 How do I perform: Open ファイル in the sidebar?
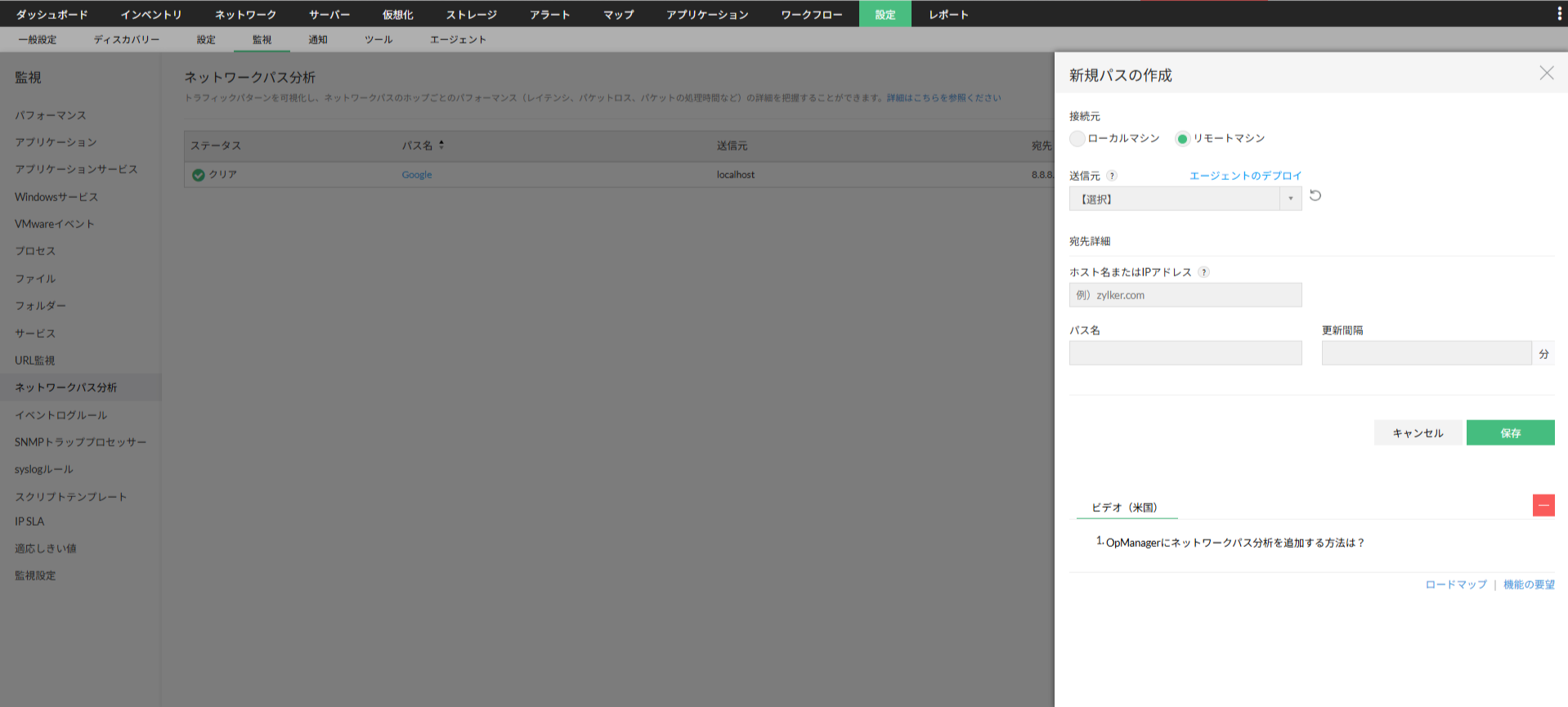point(35,279)
